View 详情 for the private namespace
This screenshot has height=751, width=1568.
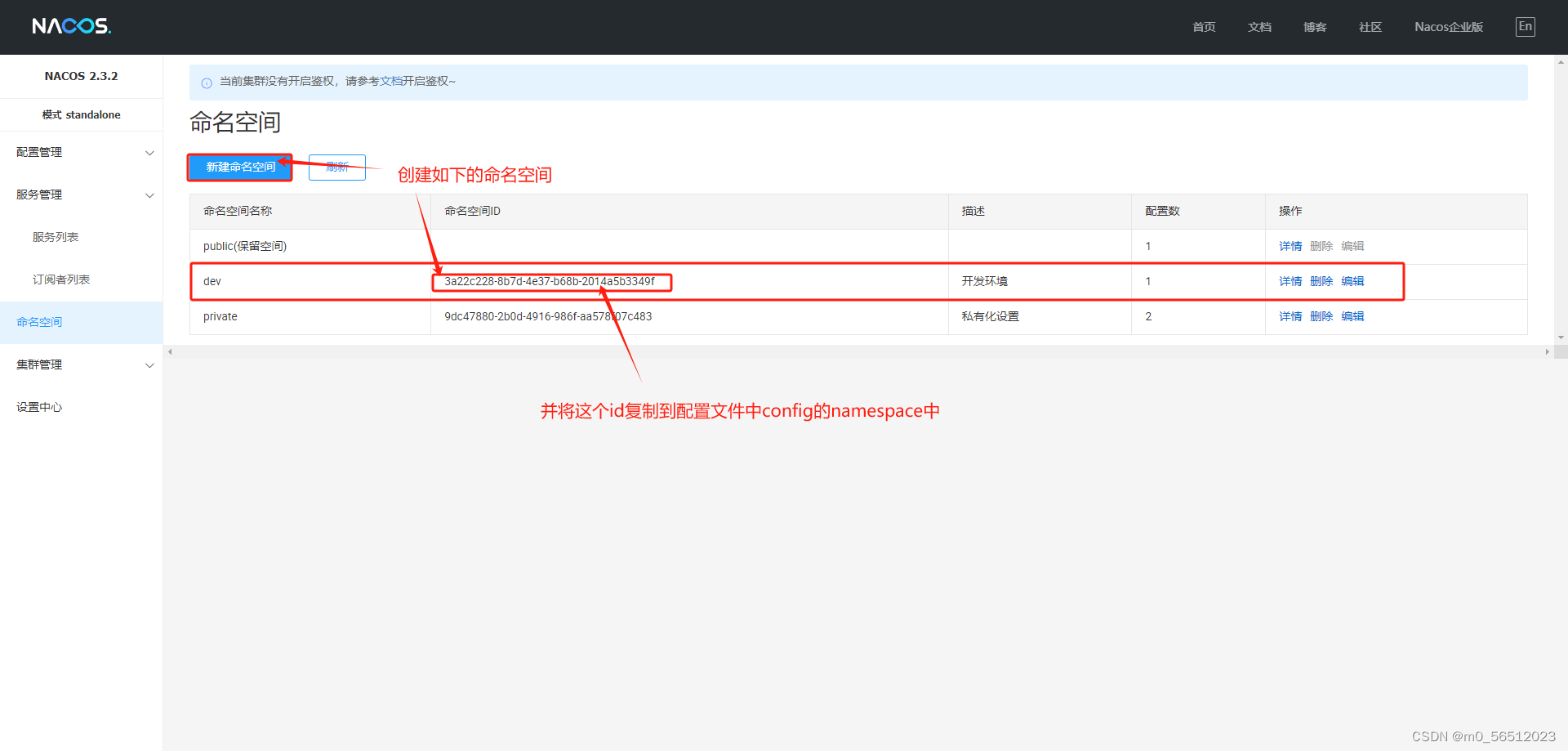(x=1290, y=316)
